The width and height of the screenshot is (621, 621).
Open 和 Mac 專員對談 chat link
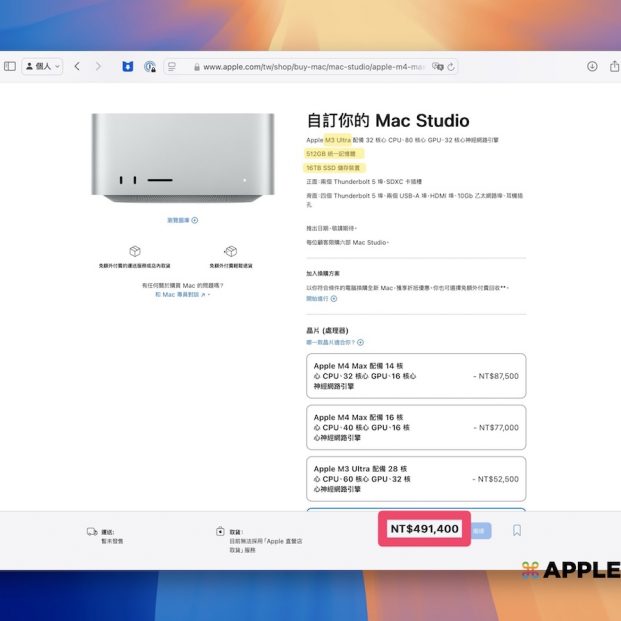(181, 295)
